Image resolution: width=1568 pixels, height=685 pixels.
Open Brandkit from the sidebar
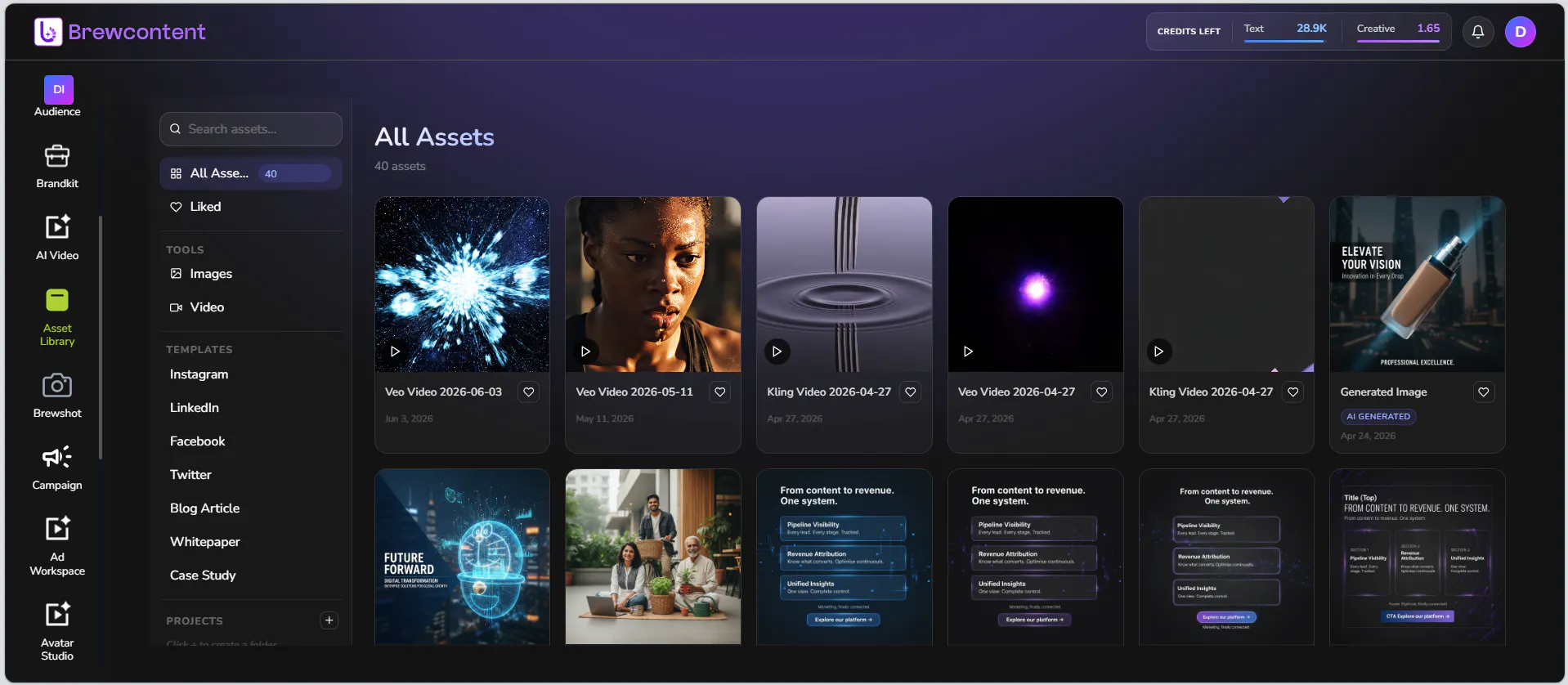[x=57, y=167]
